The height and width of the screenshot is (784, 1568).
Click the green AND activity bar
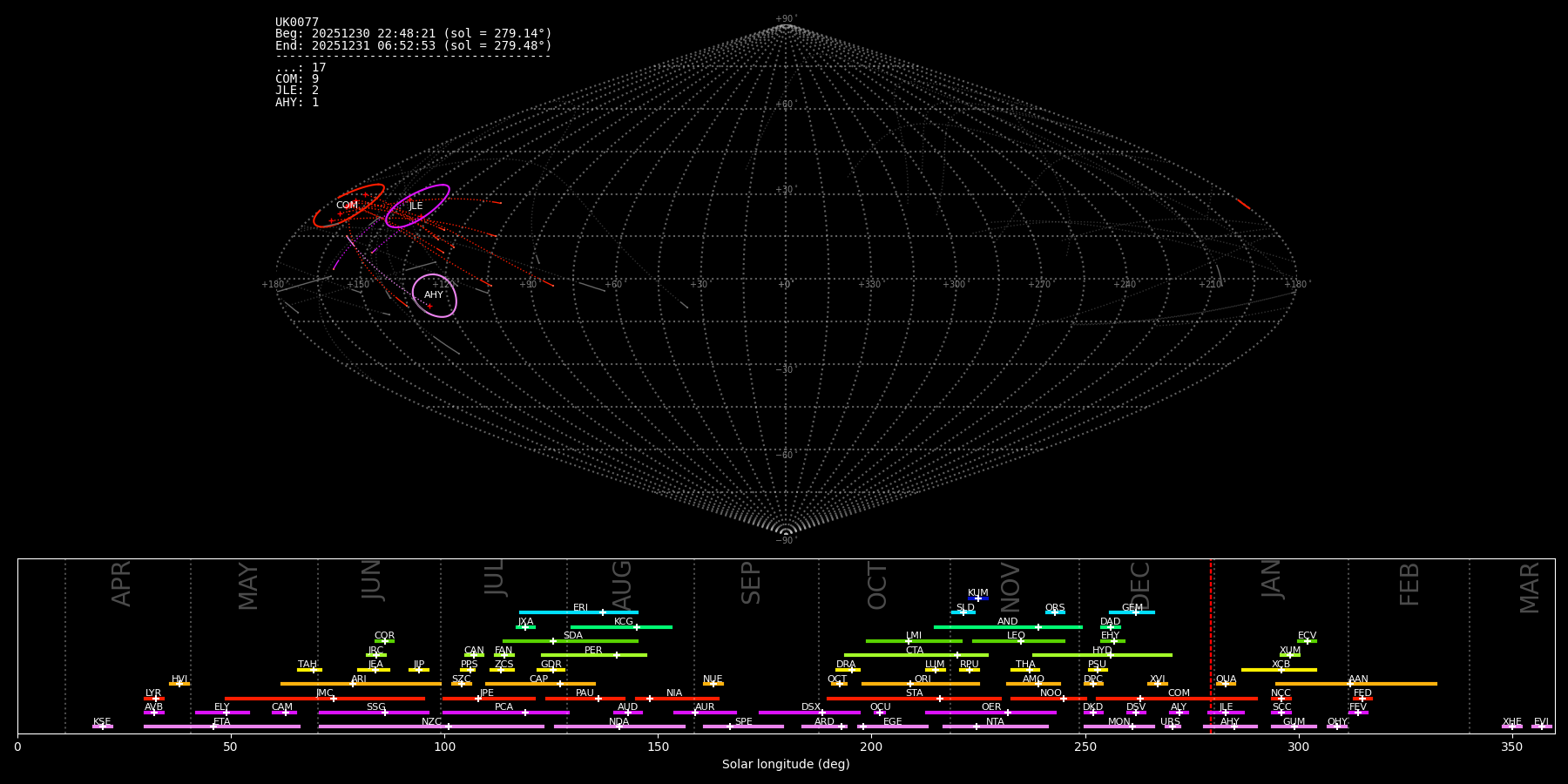(x=984, y=627)
